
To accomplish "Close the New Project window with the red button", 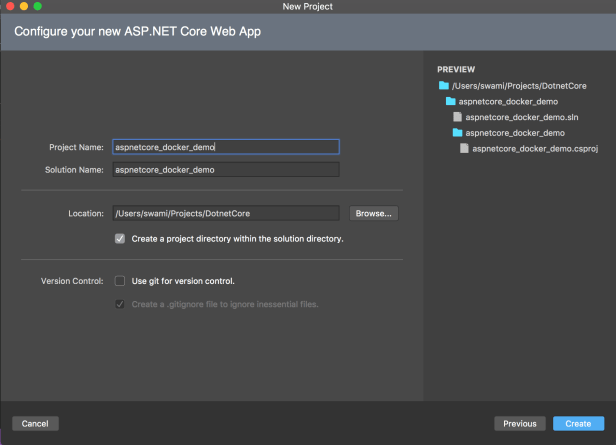I will [x=9, y=6].
